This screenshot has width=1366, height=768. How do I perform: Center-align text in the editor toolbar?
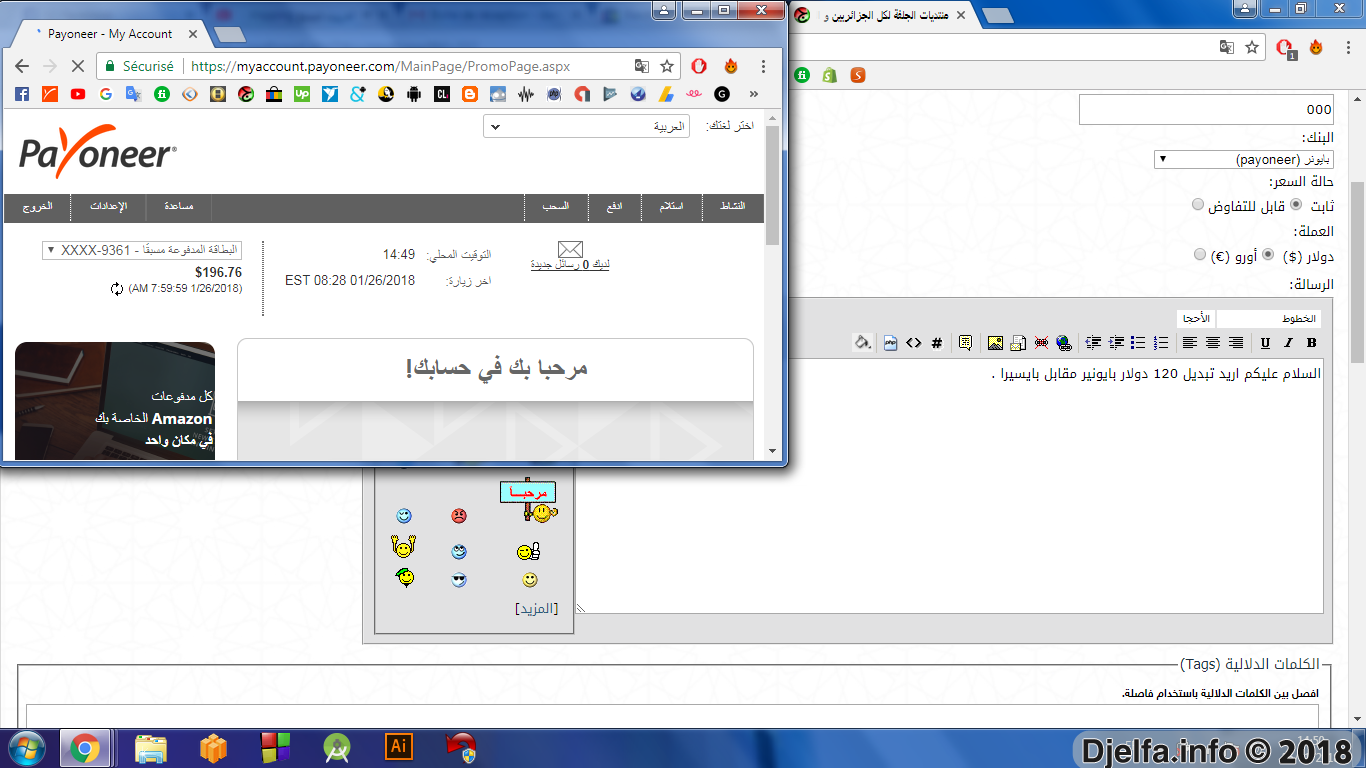1213,343
